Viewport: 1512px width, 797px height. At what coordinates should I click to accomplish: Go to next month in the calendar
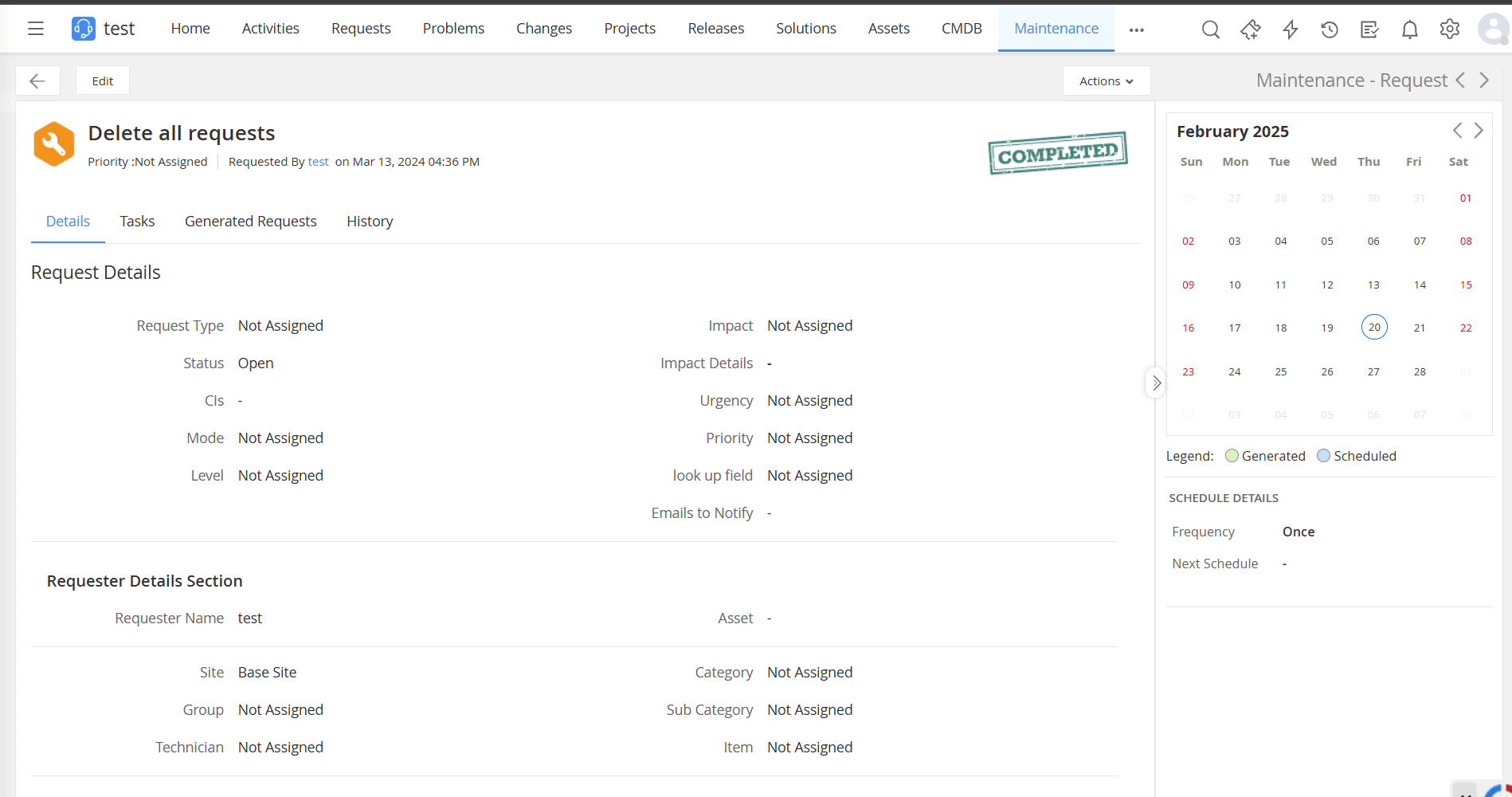tap(1479, 130)
